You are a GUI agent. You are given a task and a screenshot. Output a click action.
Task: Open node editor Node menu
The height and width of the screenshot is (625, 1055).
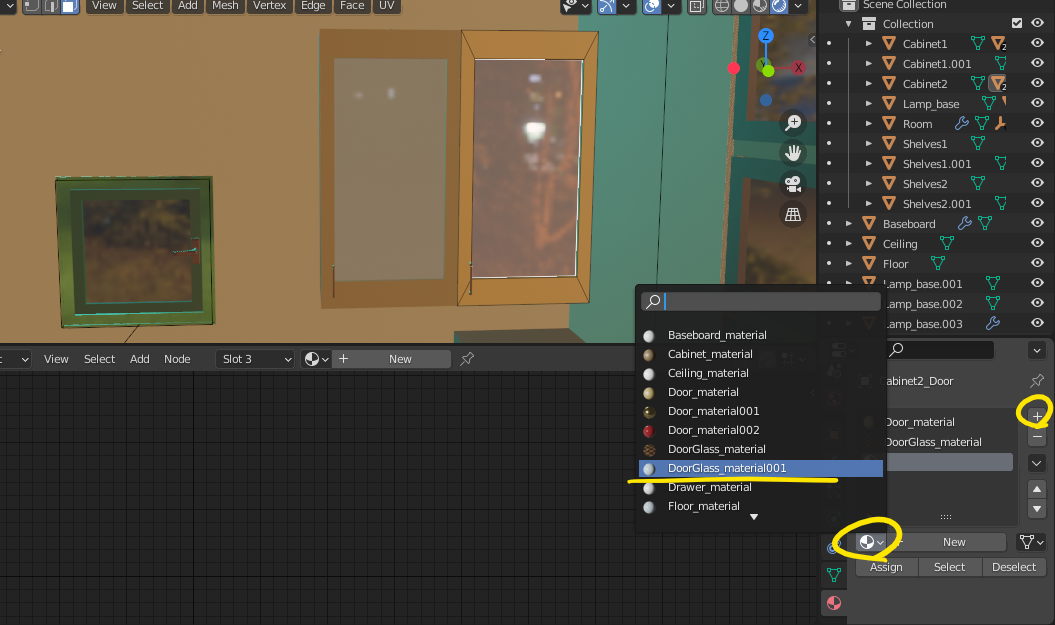click(177, 359)
